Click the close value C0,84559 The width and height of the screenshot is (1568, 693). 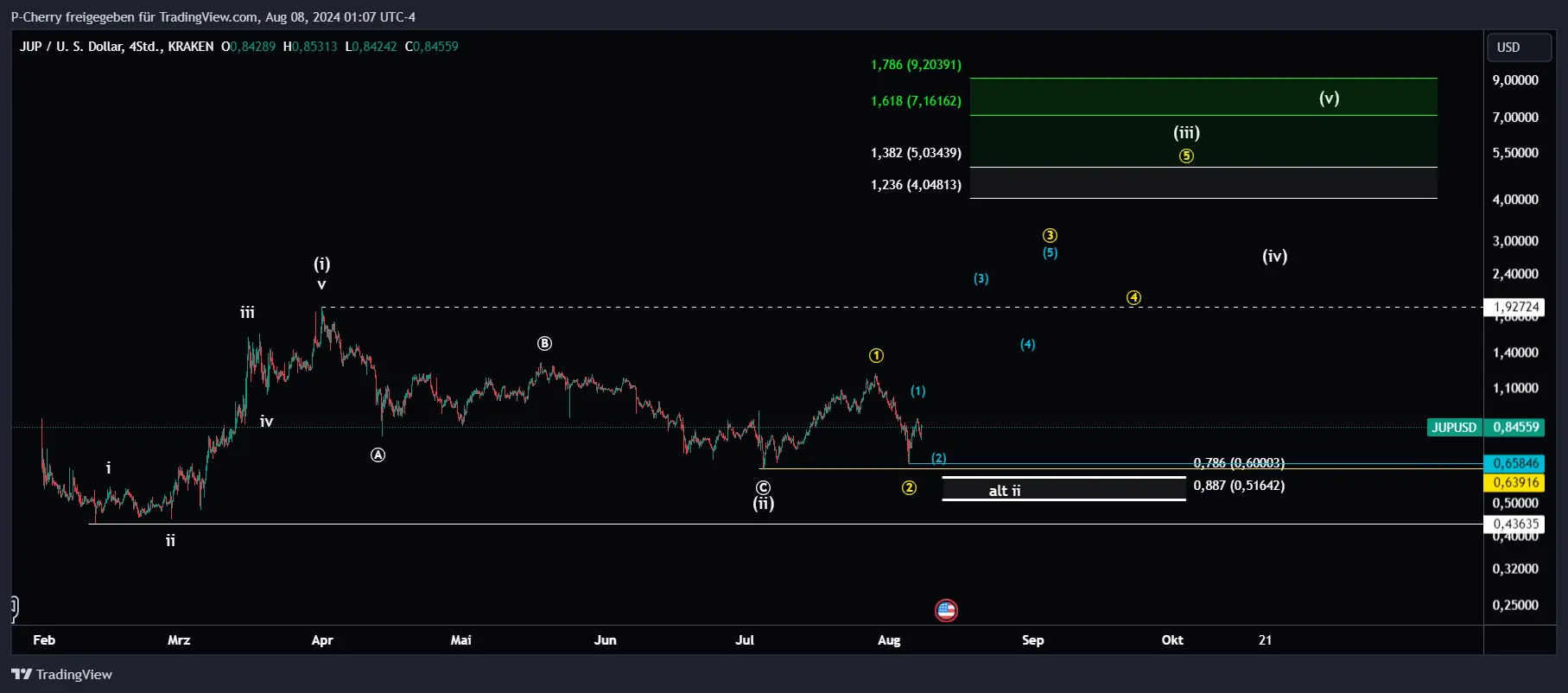click(x=432, y=47)
